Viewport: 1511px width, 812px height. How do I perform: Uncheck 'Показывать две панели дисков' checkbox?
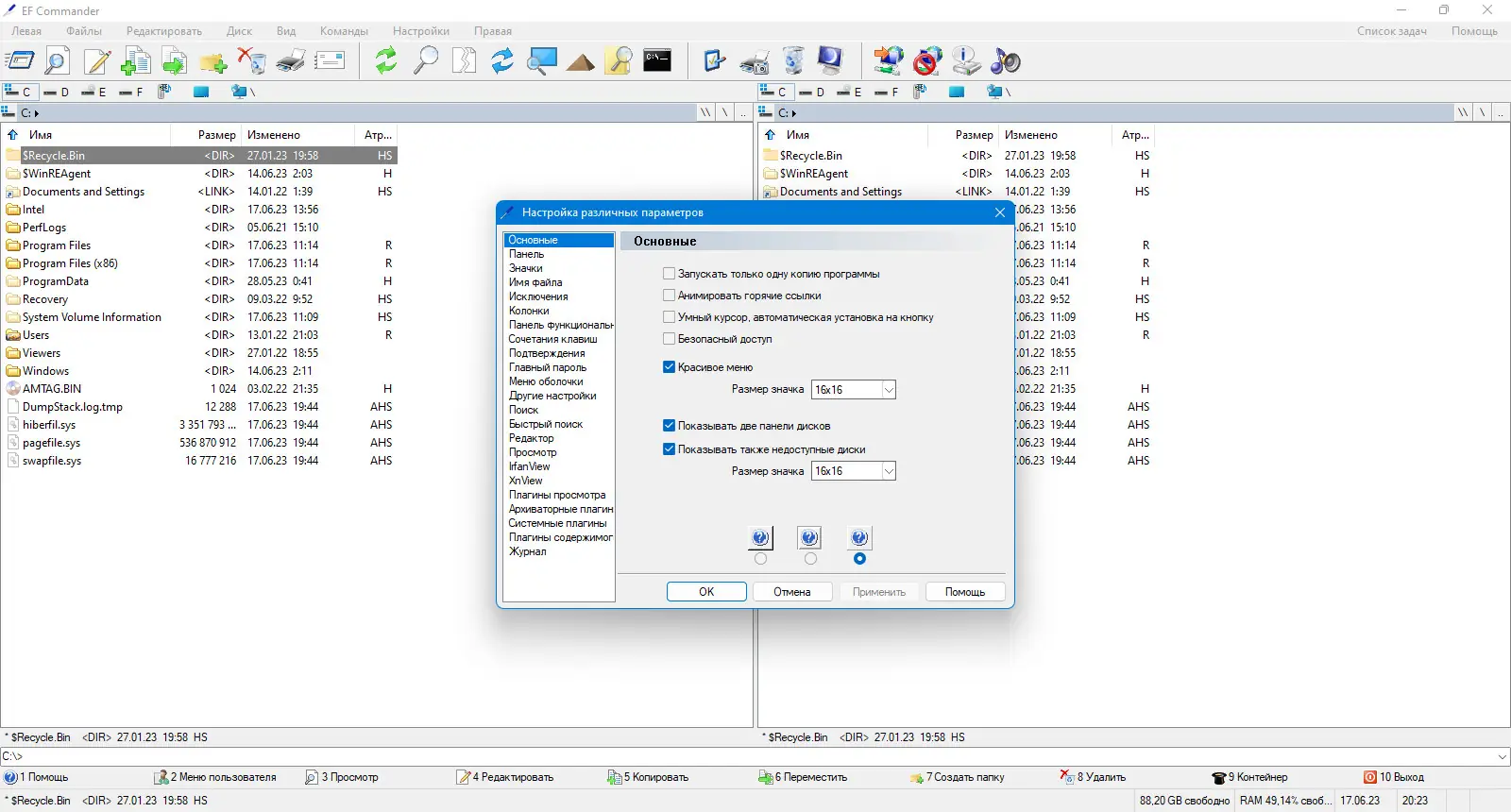pos(670,426)
